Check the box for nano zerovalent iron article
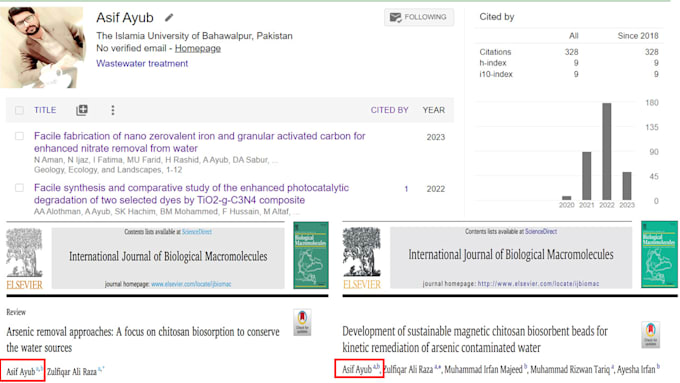680x383 pixels. (x=19, y=136)
